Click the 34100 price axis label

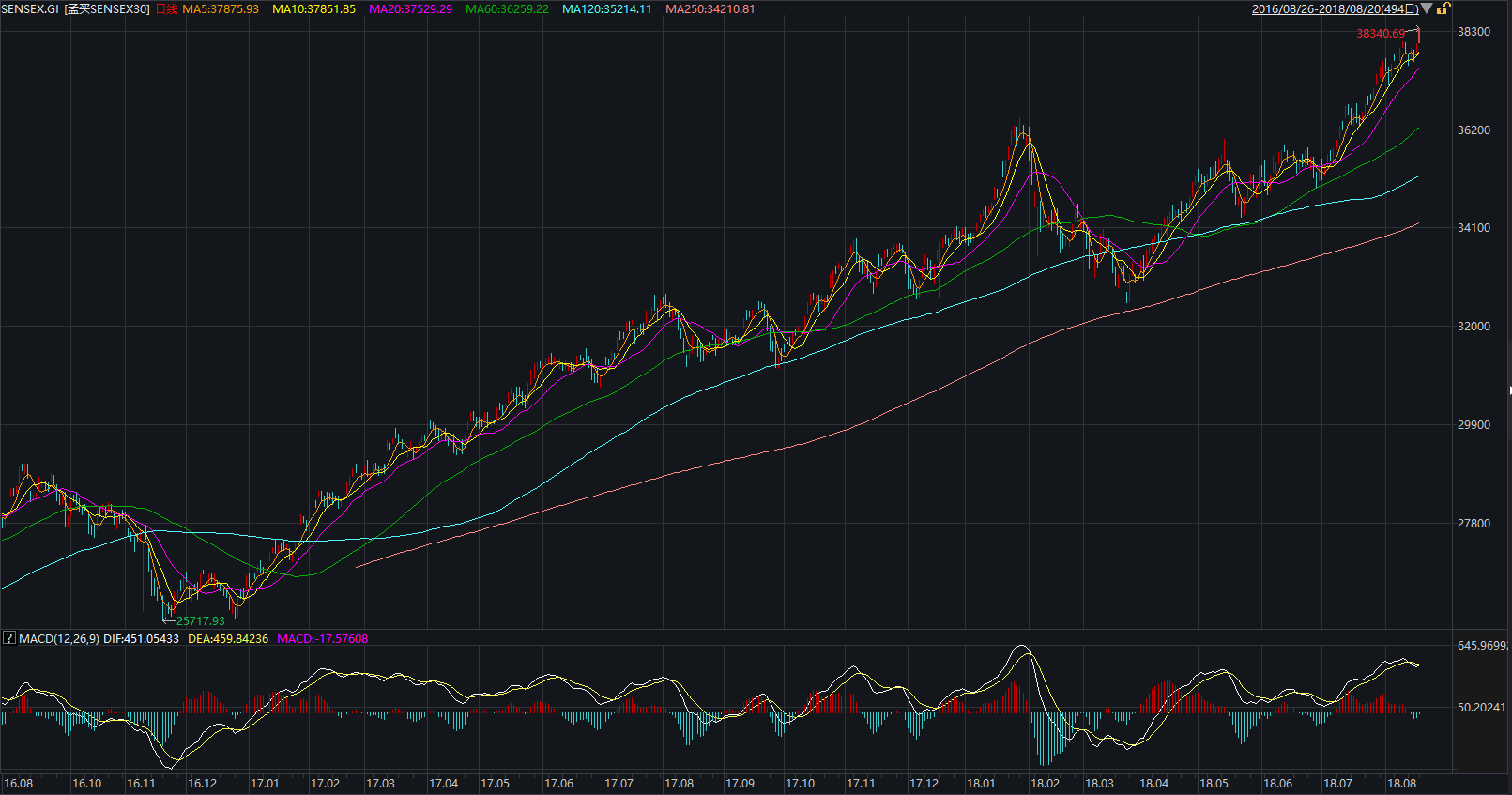click(x=1474, y=228)
